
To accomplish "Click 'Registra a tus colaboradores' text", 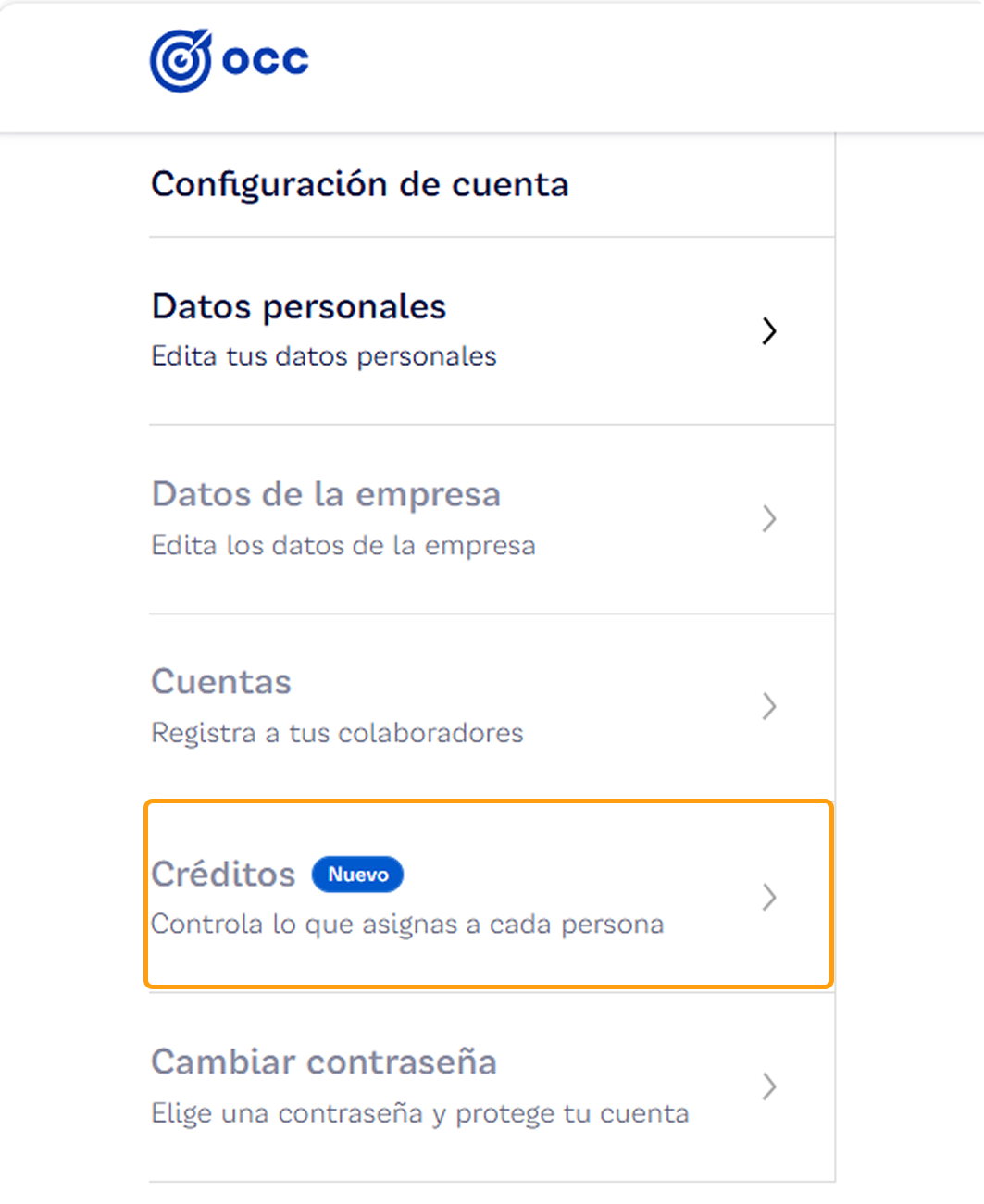I will 337,732.
